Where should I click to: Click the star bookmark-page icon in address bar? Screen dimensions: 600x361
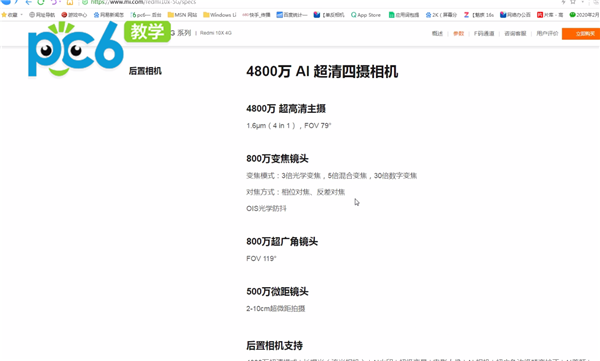(573, 2)
